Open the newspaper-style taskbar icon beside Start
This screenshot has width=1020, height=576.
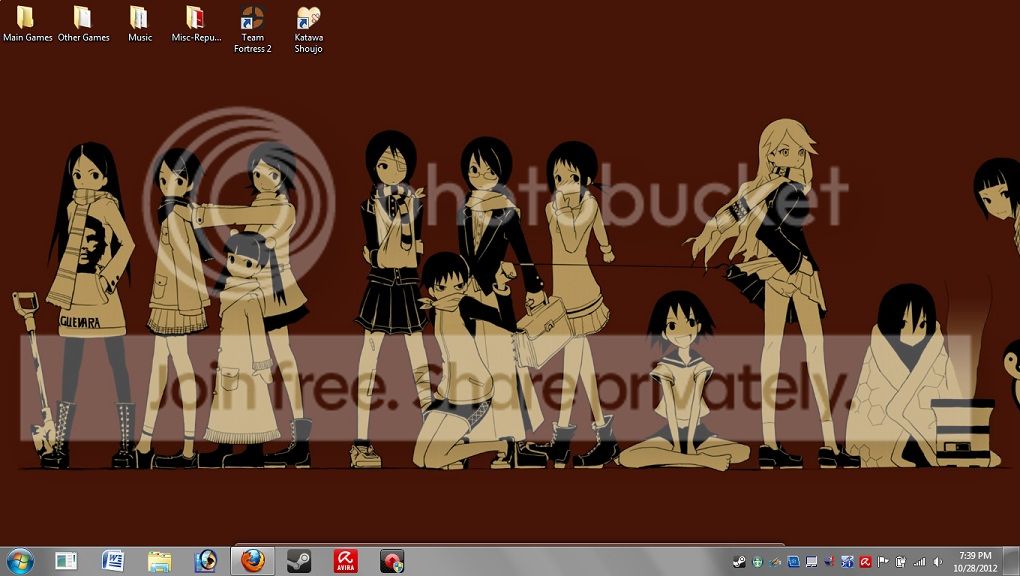(x=66, y=561)
